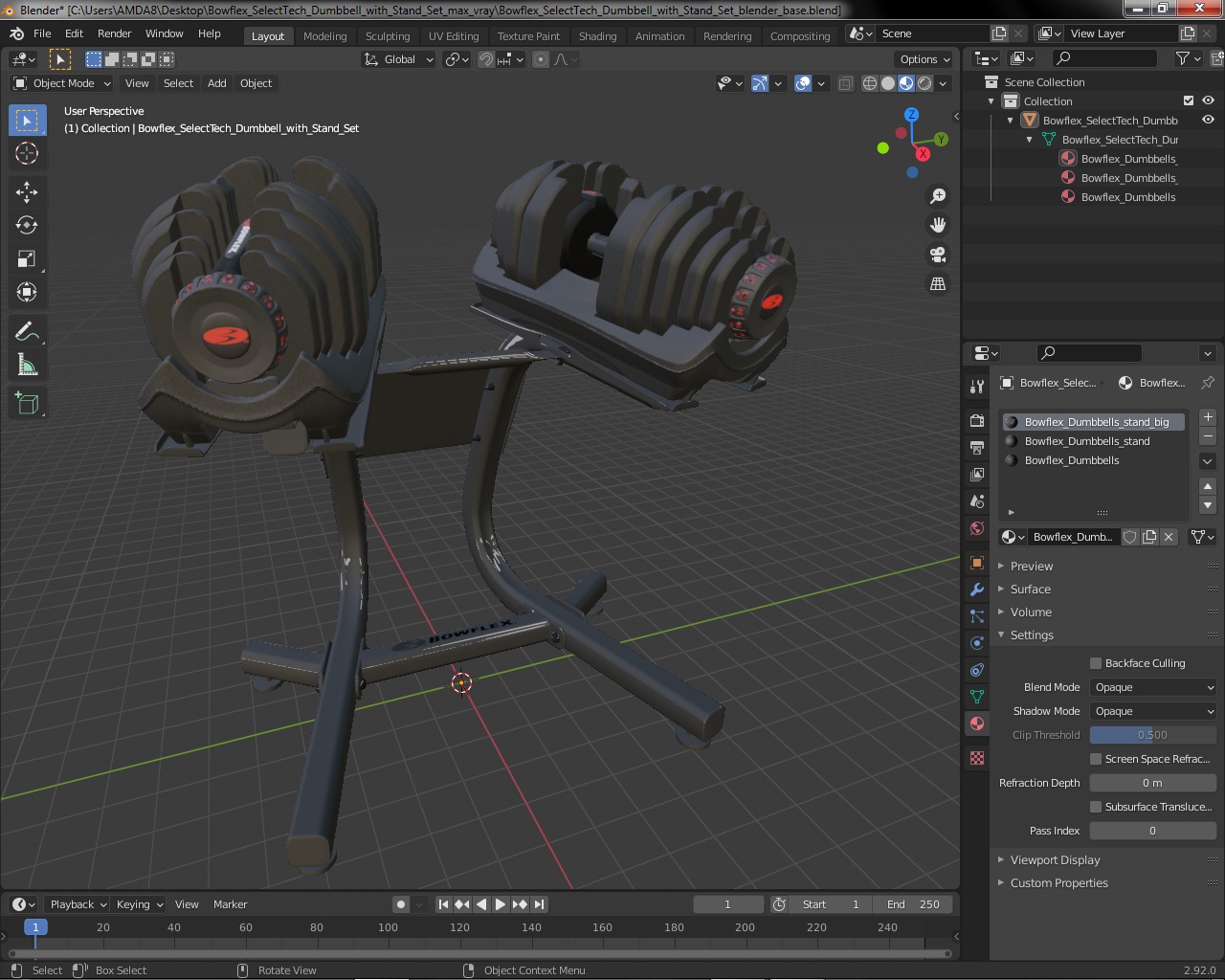The image size is (1225, 980).
Task: Expand the Preview panel
Action: pos(1032,567)
